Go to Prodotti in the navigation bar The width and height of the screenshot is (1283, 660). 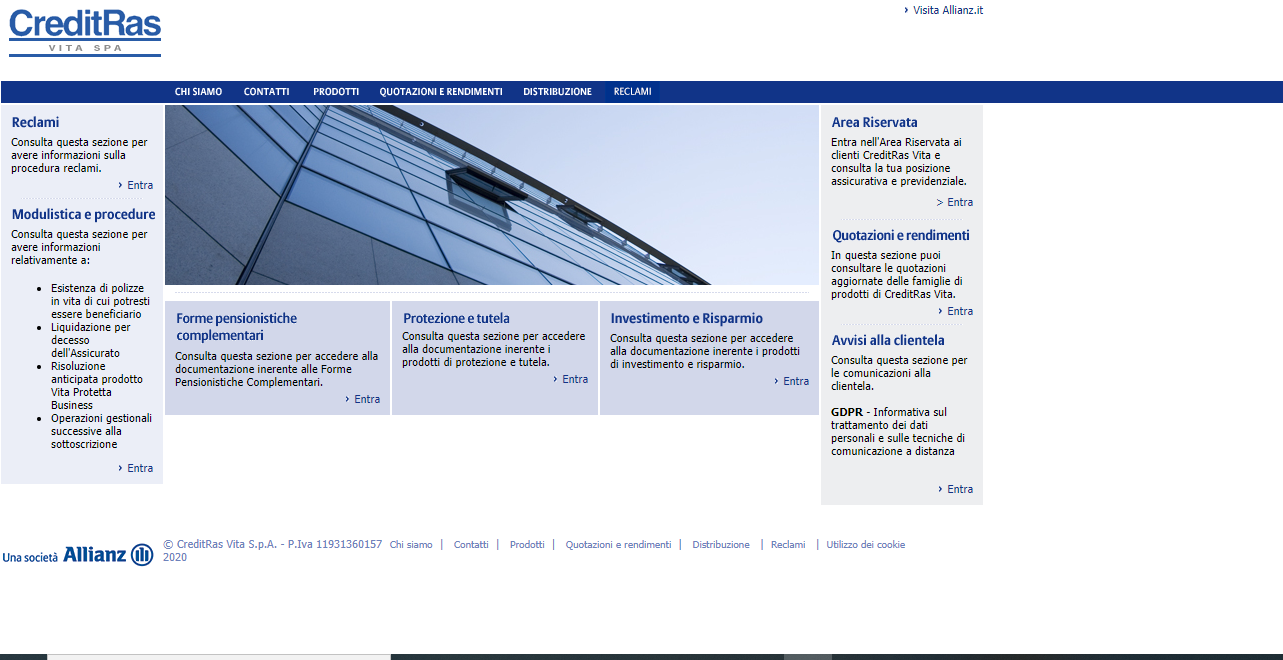point(335,92)
